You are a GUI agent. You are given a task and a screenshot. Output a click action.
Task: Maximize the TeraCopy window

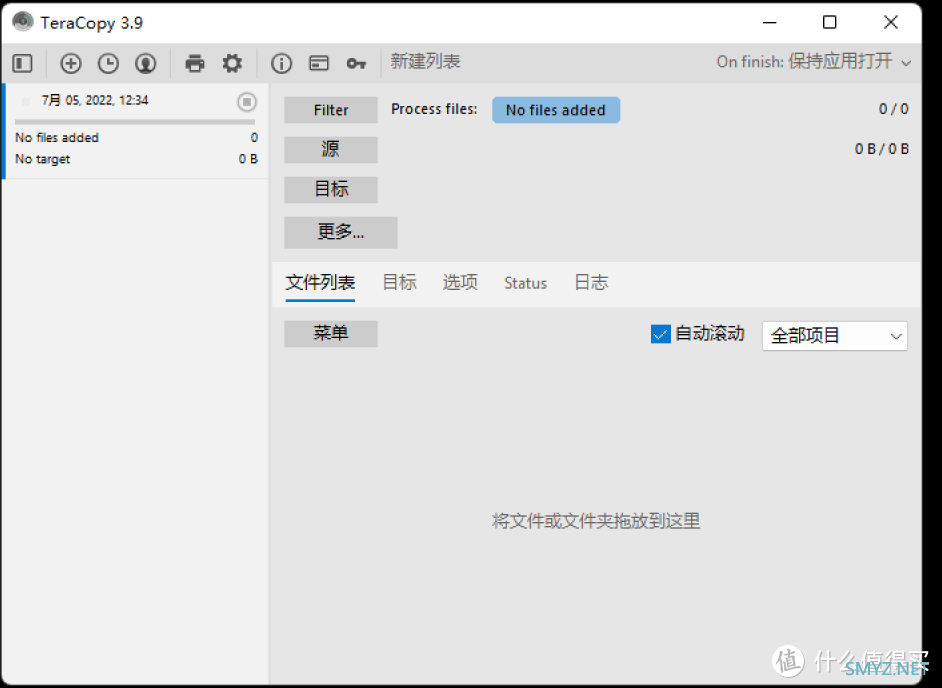[830, 23]
